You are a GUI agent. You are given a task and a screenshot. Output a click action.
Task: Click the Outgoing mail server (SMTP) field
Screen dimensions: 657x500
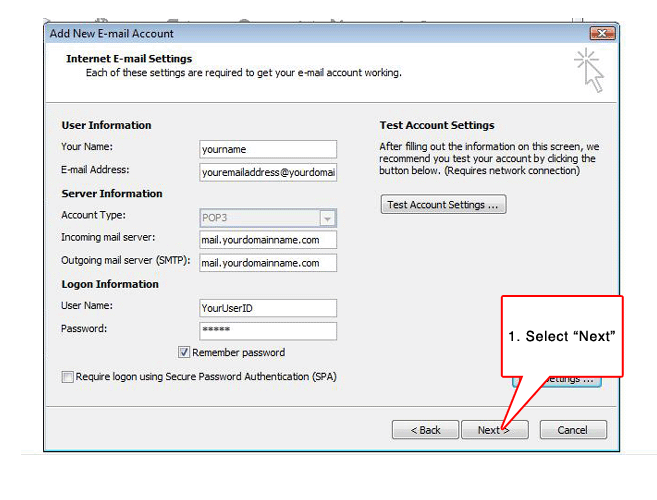268,263
